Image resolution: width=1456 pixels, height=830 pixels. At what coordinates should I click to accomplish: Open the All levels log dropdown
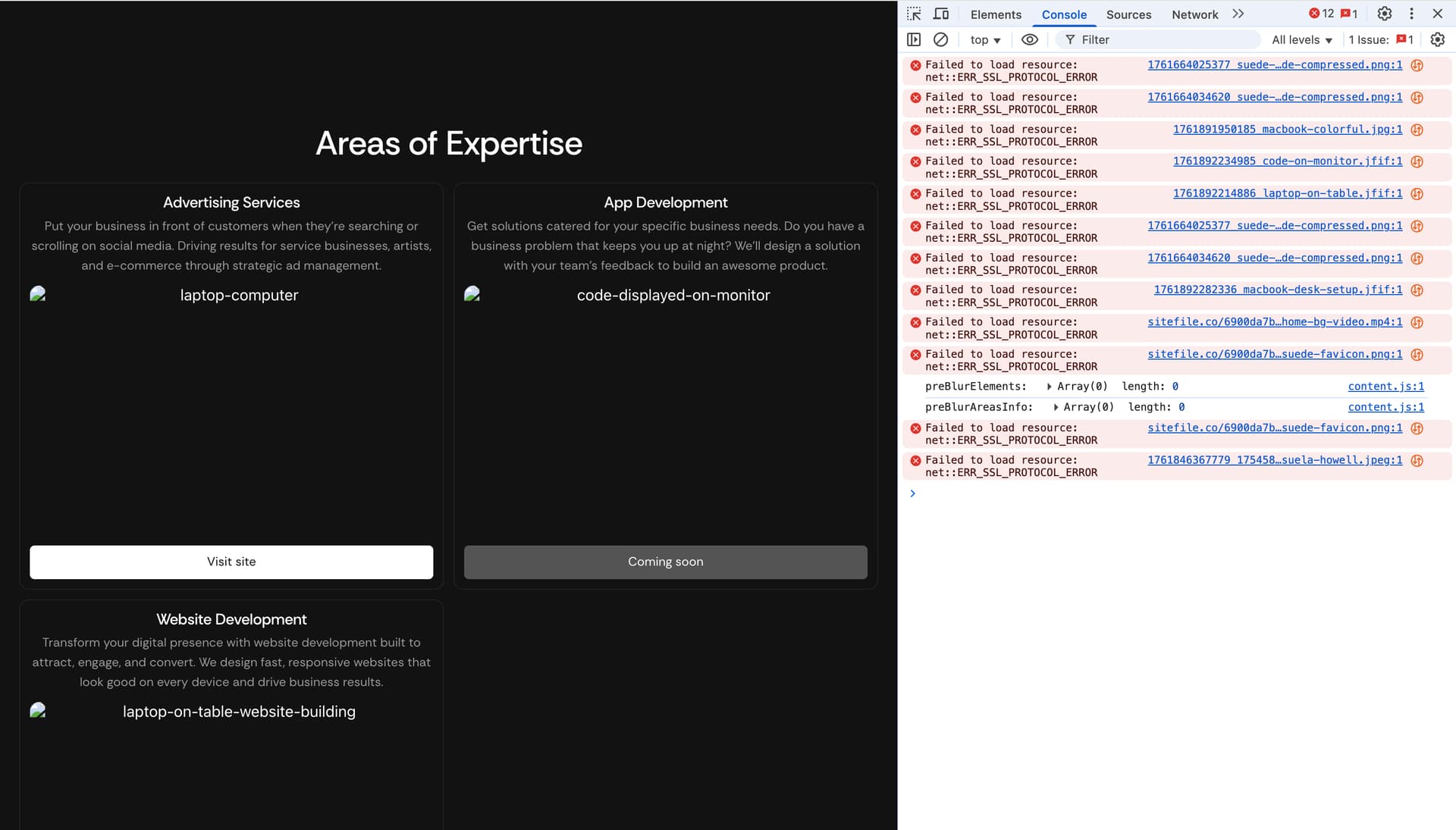pyautogui.click(x=1301, y=39)
